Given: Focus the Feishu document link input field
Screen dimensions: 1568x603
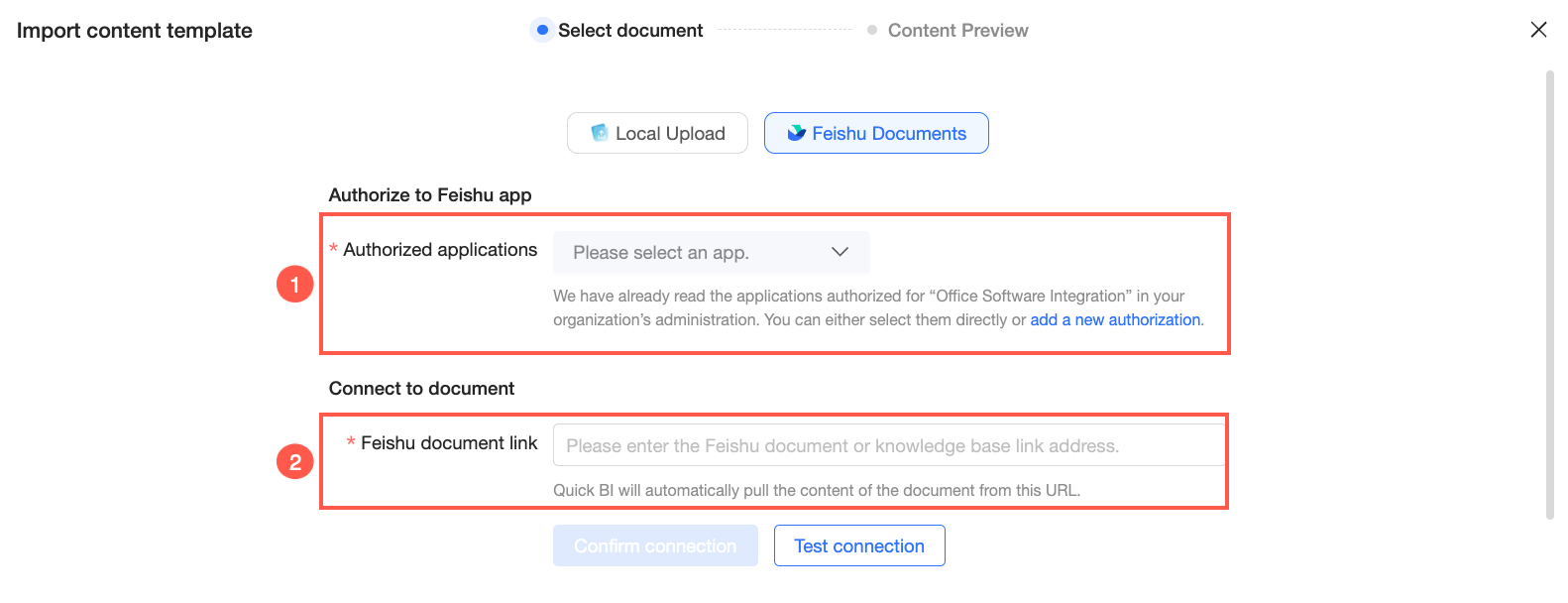Looking at the screenshot, I should click(x=889, y=445).
